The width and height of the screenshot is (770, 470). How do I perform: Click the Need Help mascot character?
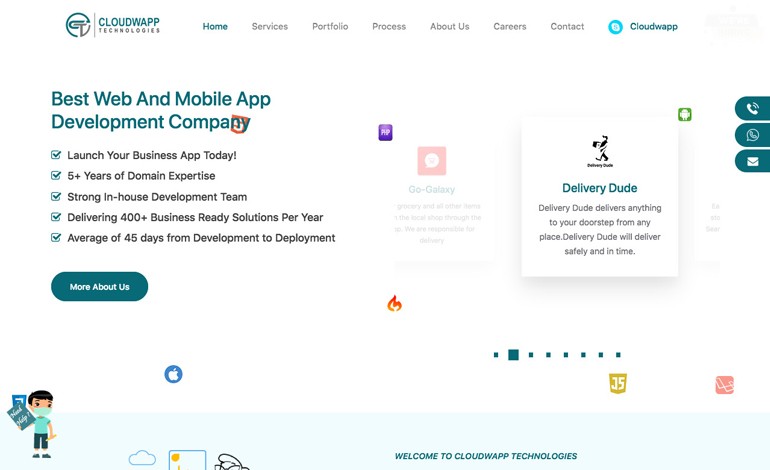point(33,424)
